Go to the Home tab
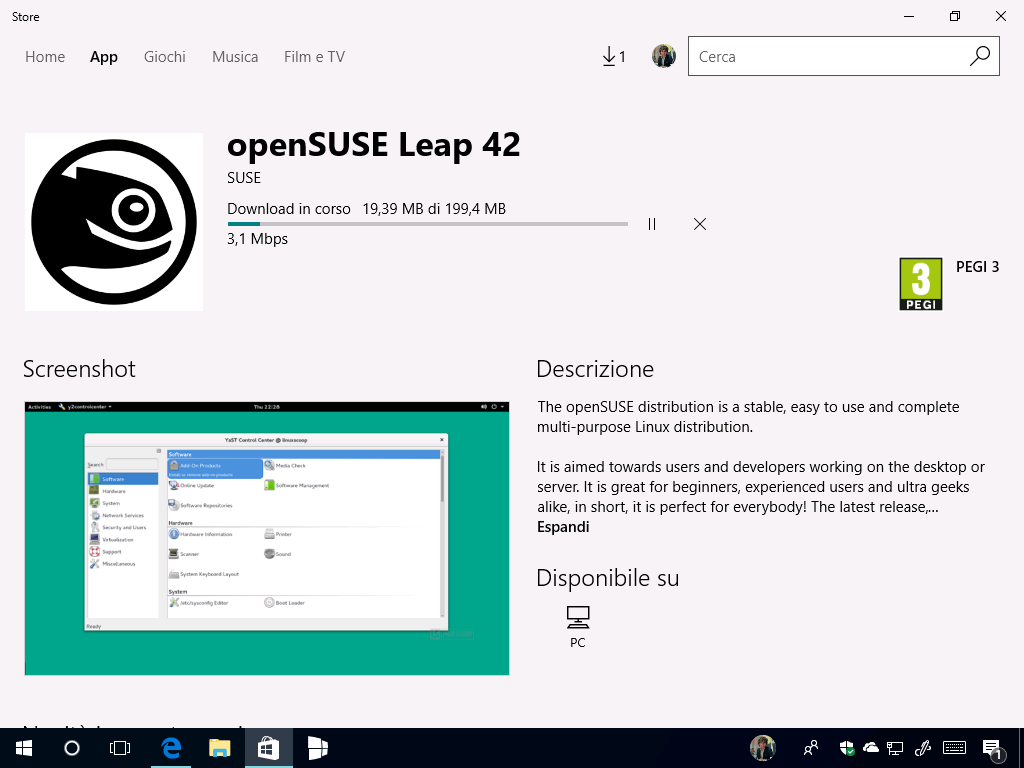 (x=45, y=57)
